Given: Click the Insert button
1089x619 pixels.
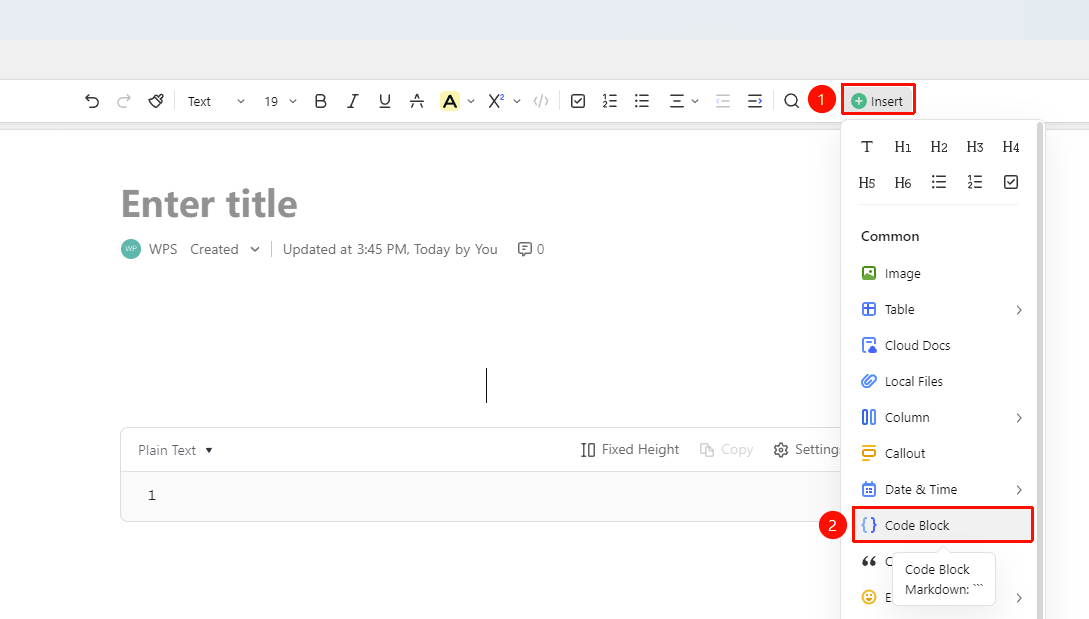Looking at the screenshot, I should click(878, 101).
